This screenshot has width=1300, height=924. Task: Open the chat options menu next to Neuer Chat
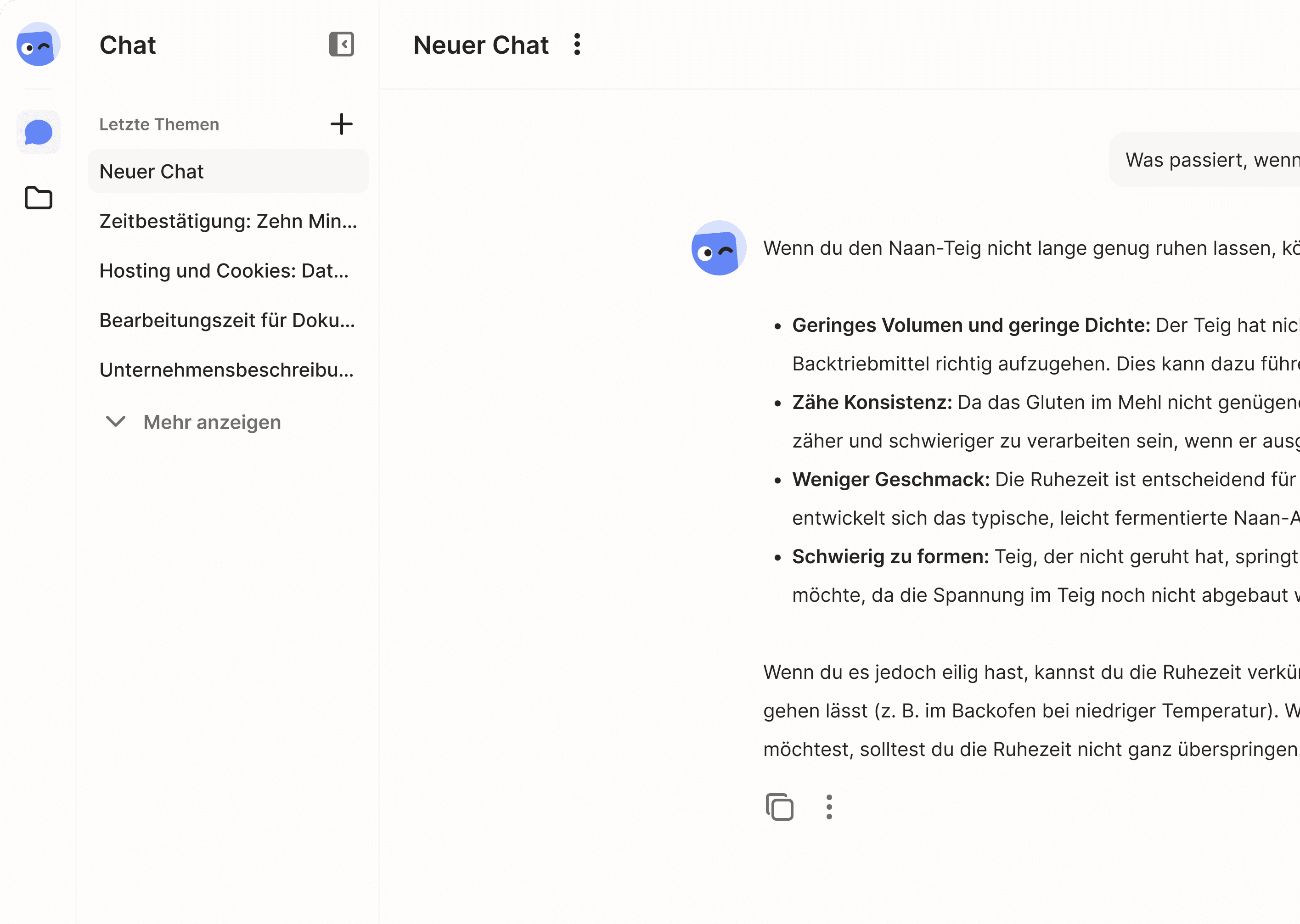[577, 45]
